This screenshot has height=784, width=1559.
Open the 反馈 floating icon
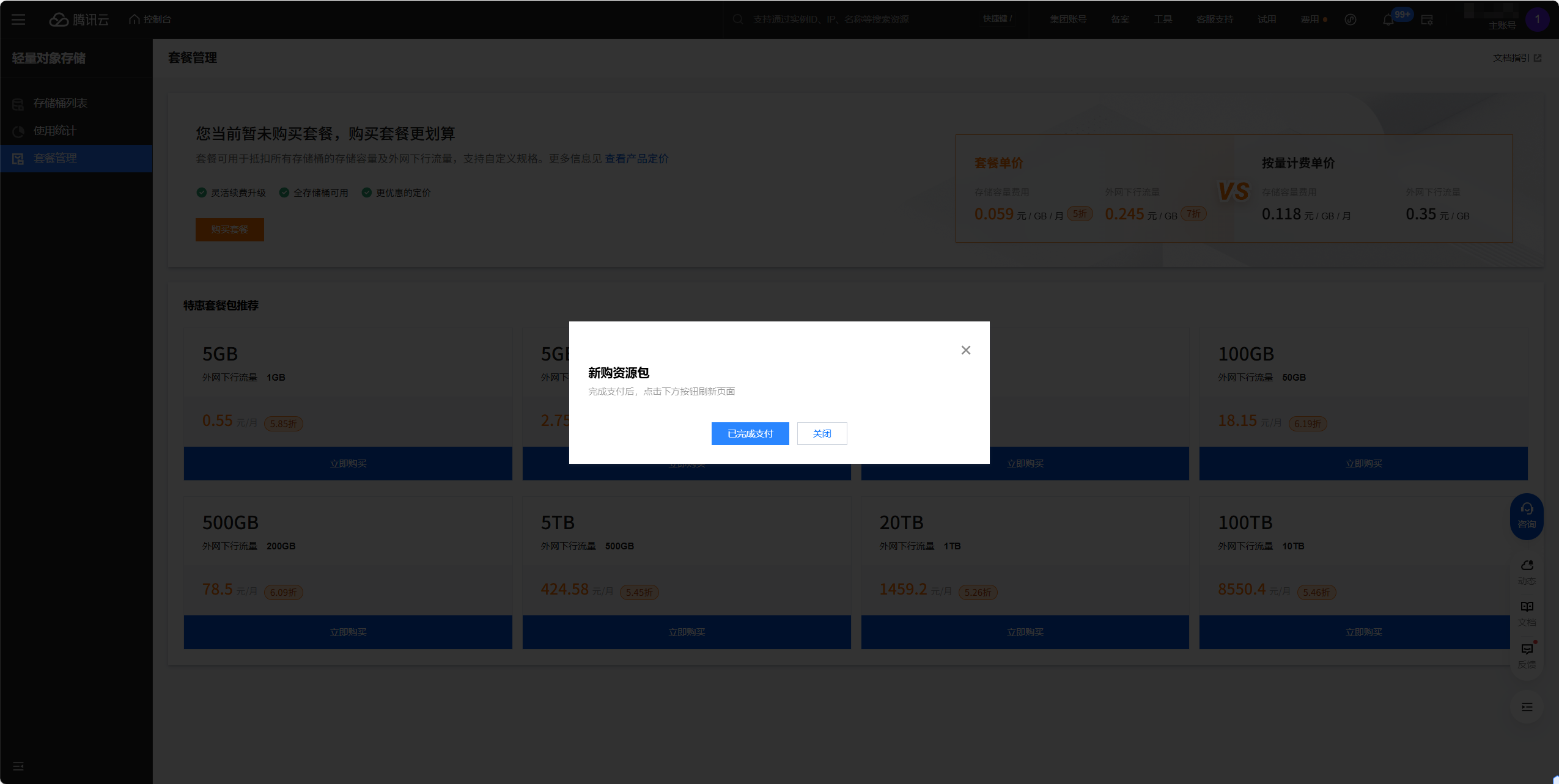(x=1527, y=656)
